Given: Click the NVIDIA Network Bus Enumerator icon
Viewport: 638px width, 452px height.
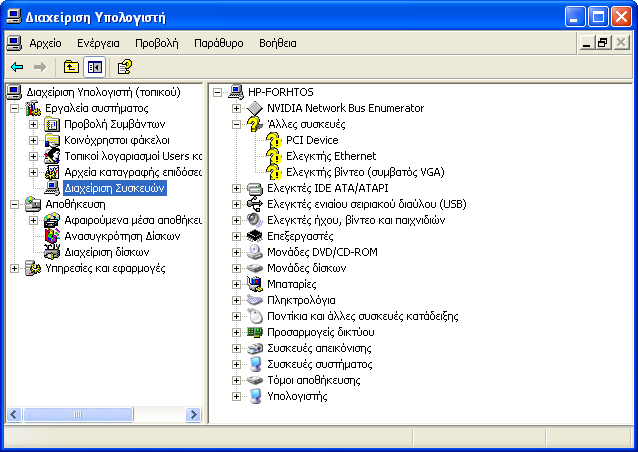Looking at the screenshot, I should [255, 108].
